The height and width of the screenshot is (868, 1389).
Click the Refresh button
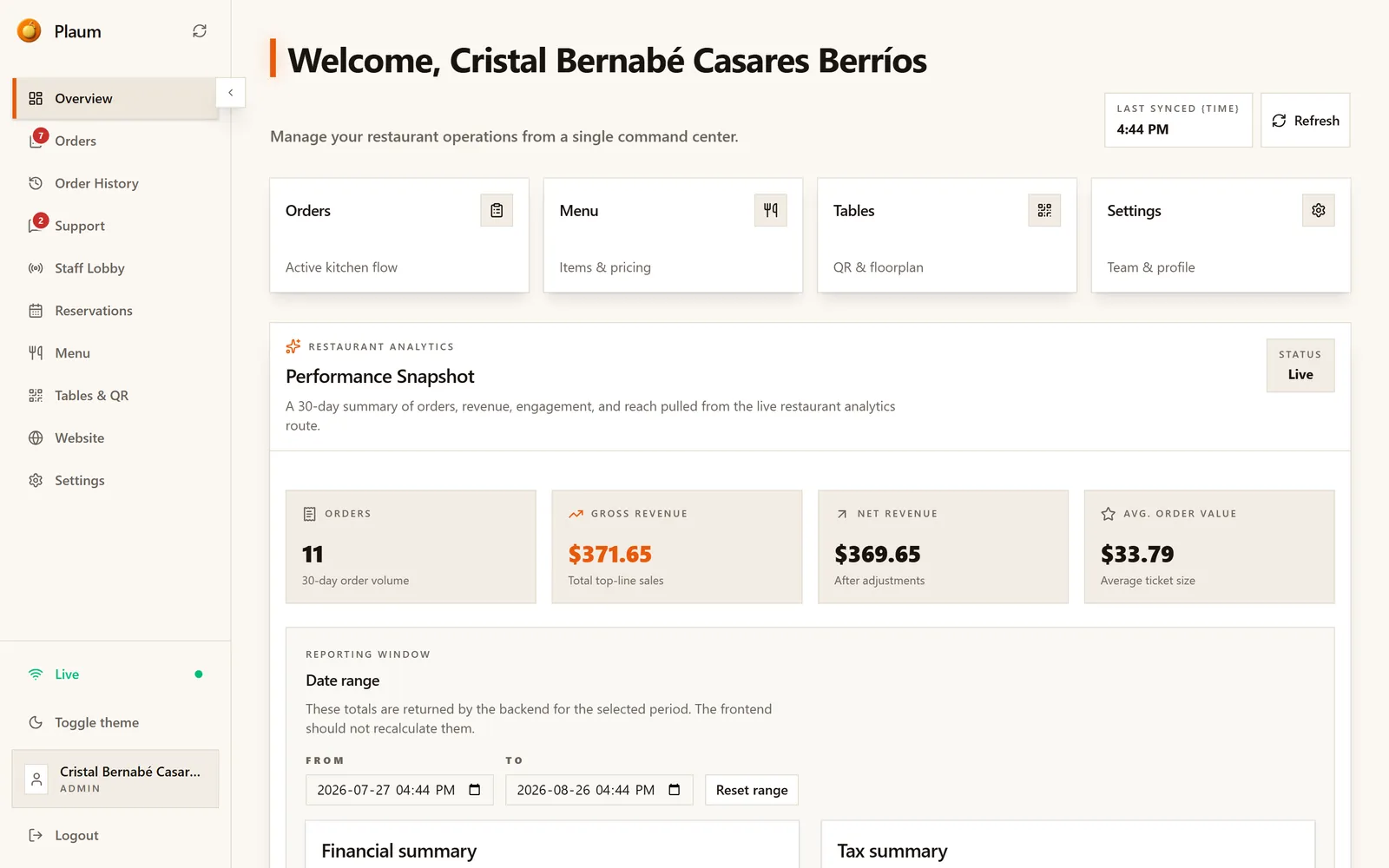(1305, 121)
